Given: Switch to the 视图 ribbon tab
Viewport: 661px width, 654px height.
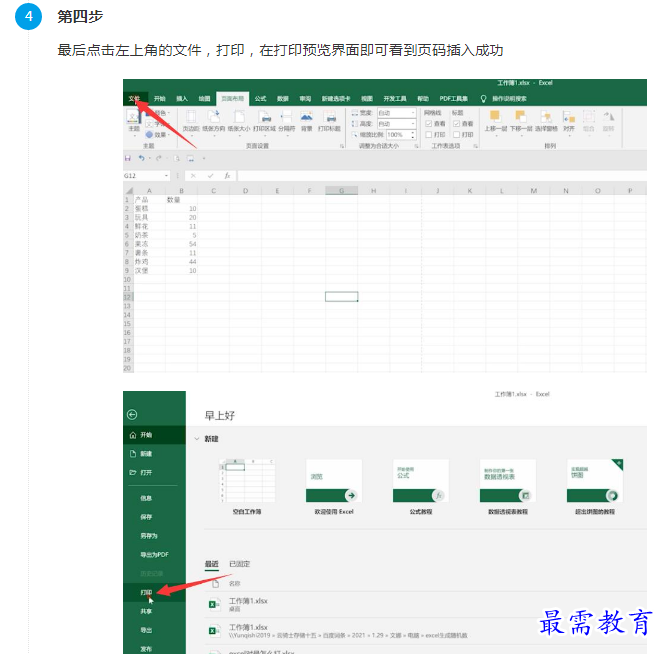Looking at the screenshot, I should point(367,99).
